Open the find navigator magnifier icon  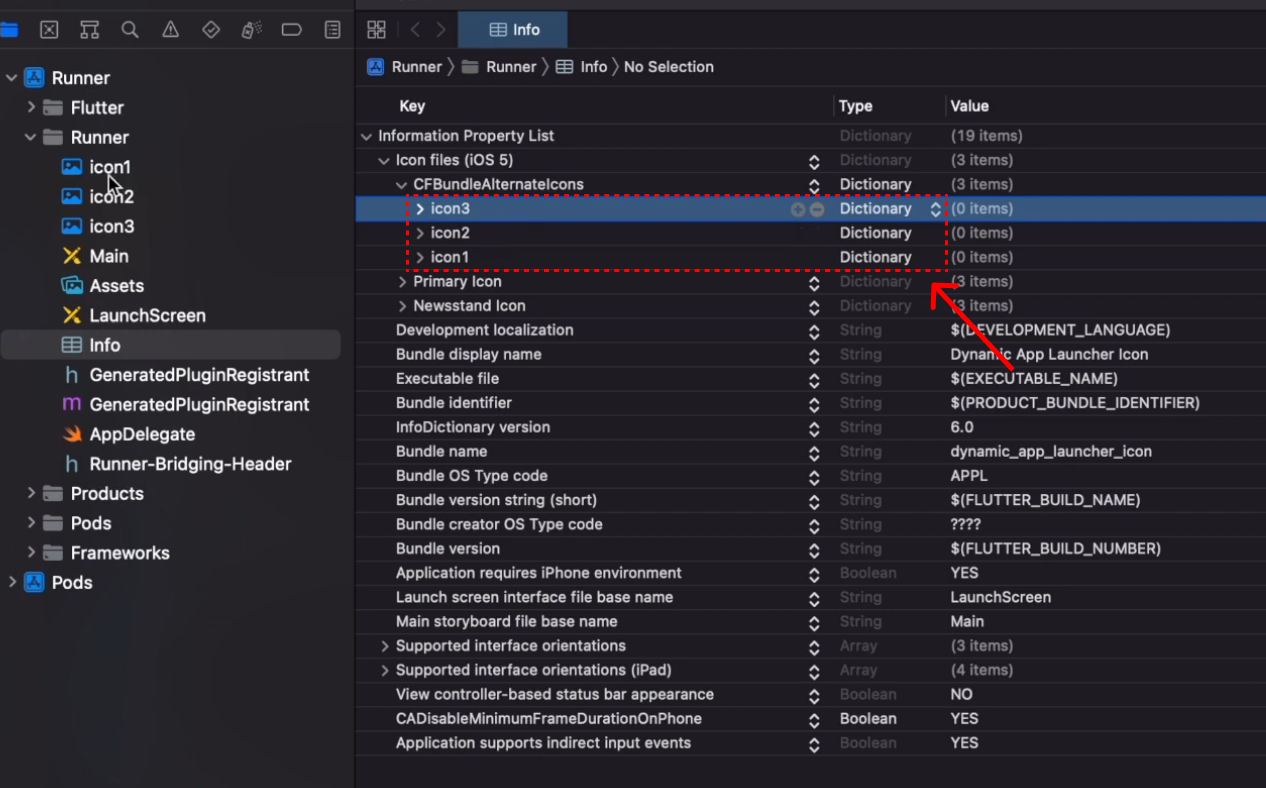130,30
